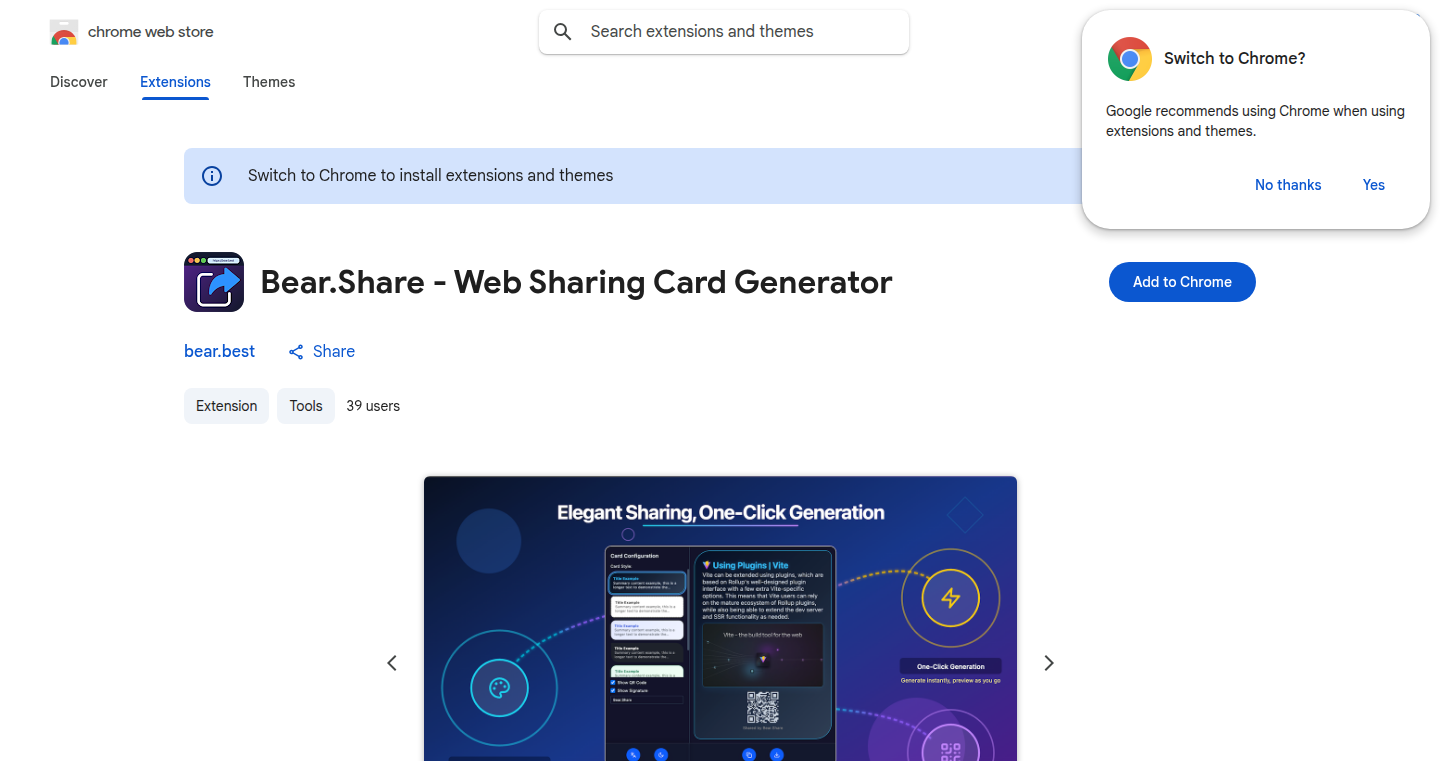The image size is (1440, 761).
Task: Click the Google recommends using Chrome text
Action: (x=1256, y=121)
